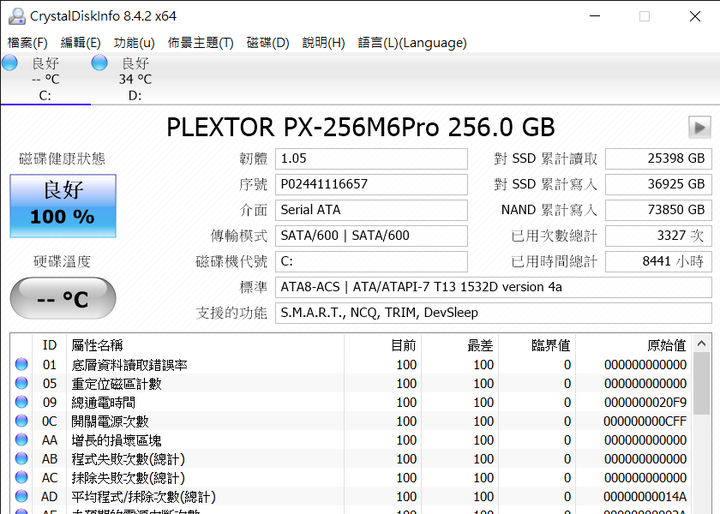Click the attribute list scrollbar thumb

click(701, 384)
